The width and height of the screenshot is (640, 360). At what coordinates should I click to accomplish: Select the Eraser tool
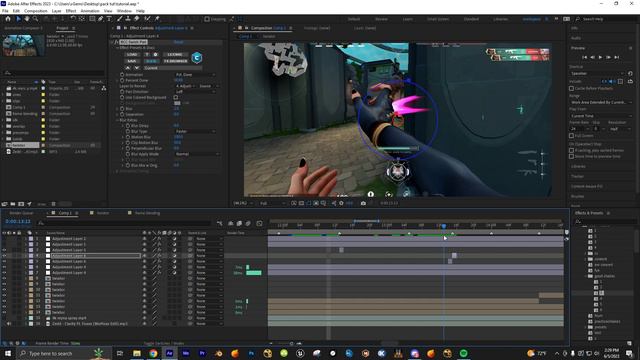136,19
